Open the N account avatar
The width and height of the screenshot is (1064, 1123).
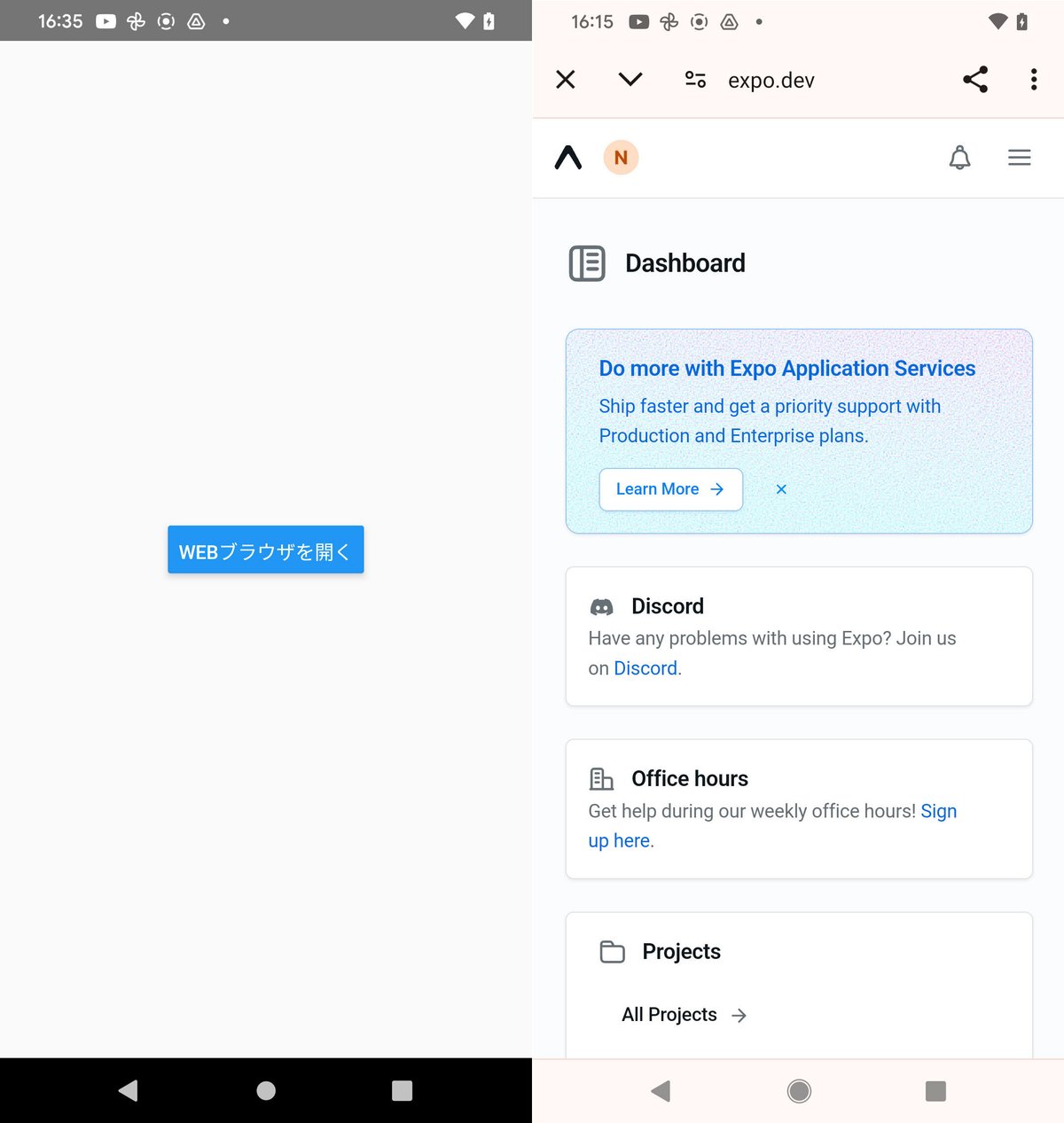pyautogui.click(x=622, y=158)
